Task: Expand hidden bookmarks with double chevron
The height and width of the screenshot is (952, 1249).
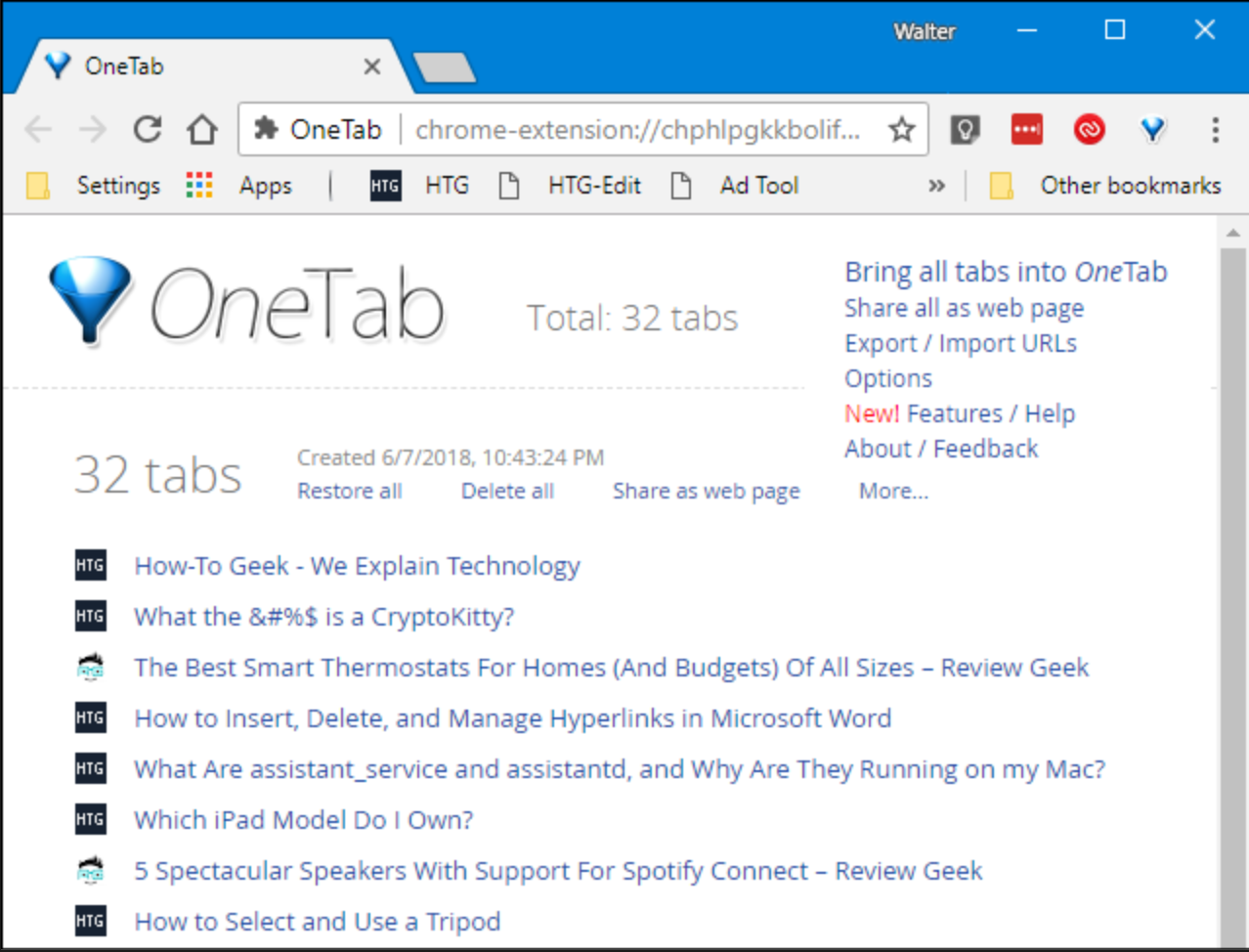Action: (936, 186)
